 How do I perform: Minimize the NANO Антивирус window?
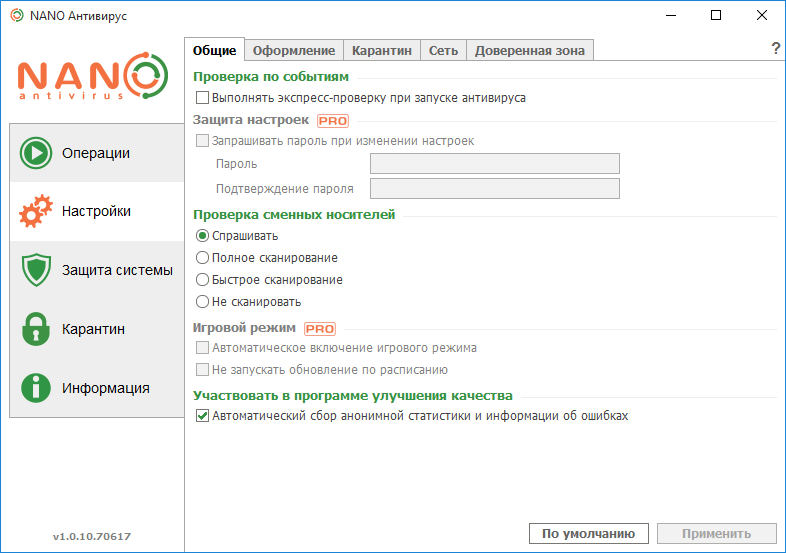671,16
